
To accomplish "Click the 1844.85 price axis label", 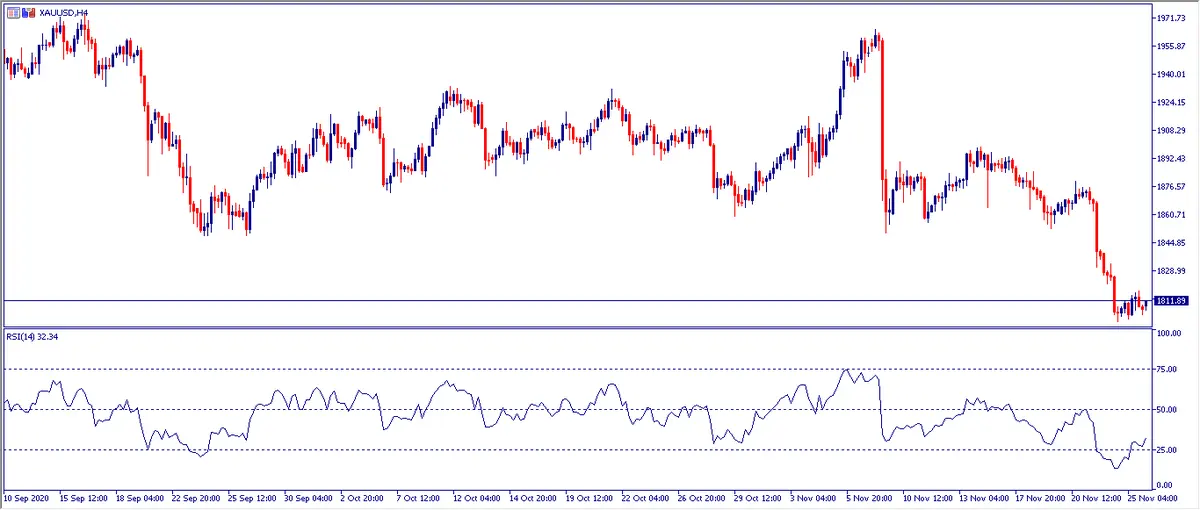I will [1170, 242].
